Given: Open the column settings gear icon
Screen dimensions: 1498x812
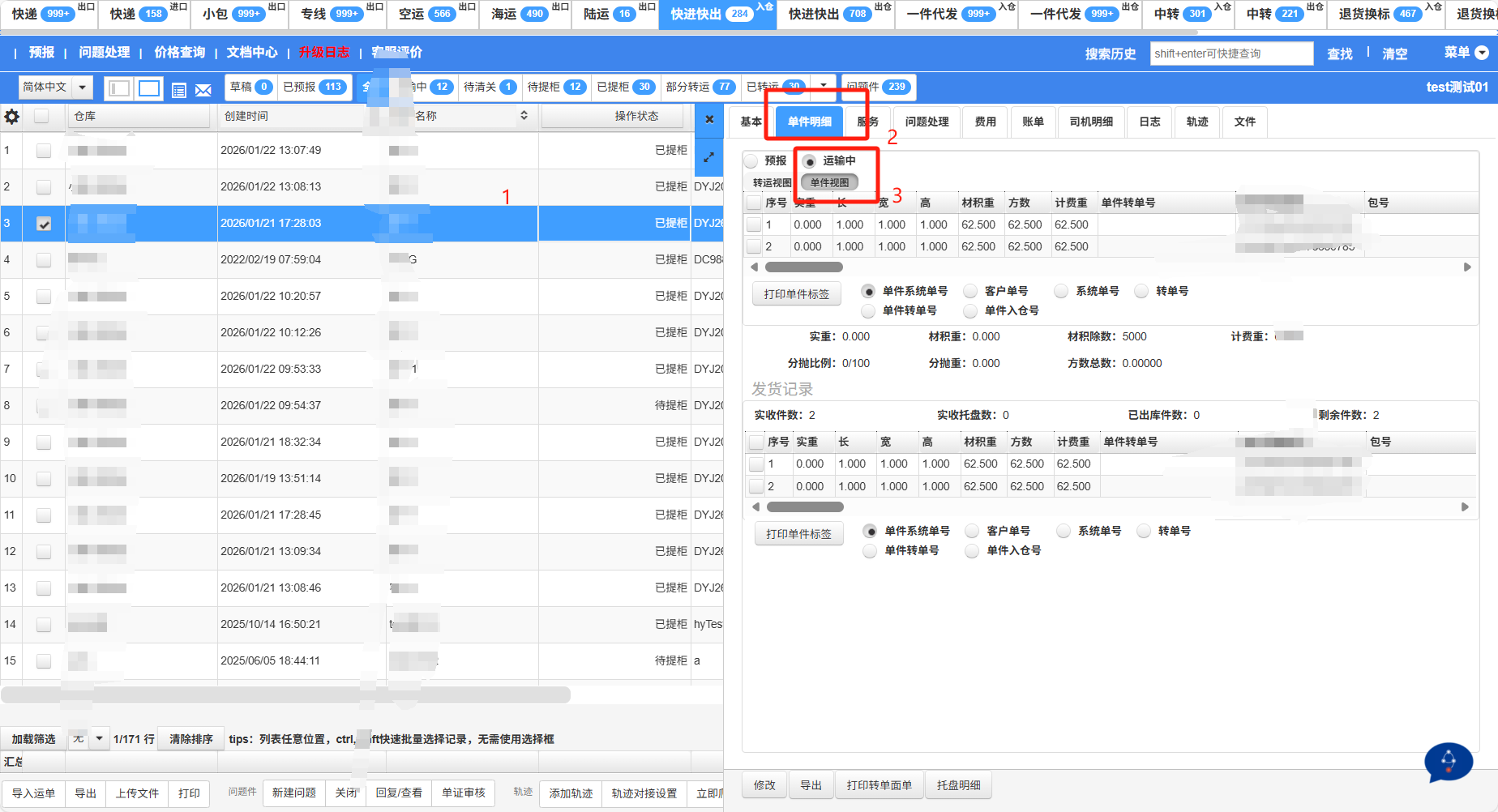Looking at the screenshot, I should (12, 117).
